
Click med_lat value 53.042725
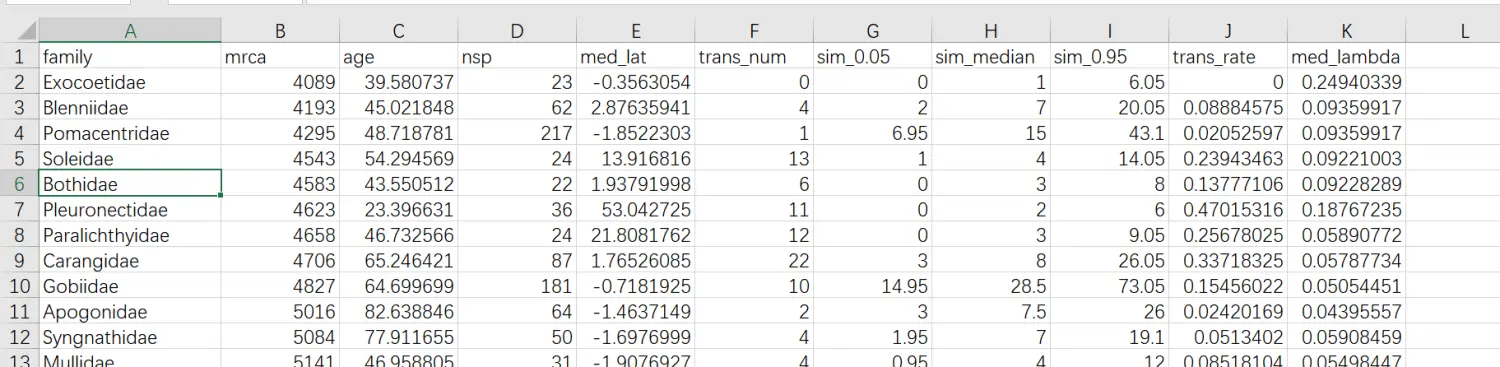[x=635, y=210]
